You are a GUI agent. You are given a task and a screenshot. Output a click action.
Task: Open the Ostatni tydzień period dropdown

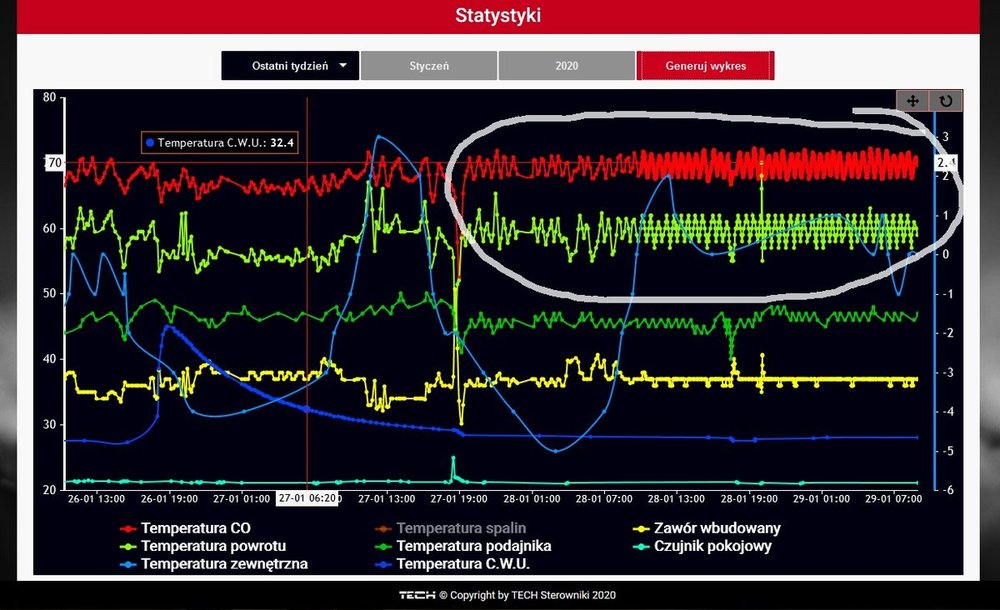point(289,66)
